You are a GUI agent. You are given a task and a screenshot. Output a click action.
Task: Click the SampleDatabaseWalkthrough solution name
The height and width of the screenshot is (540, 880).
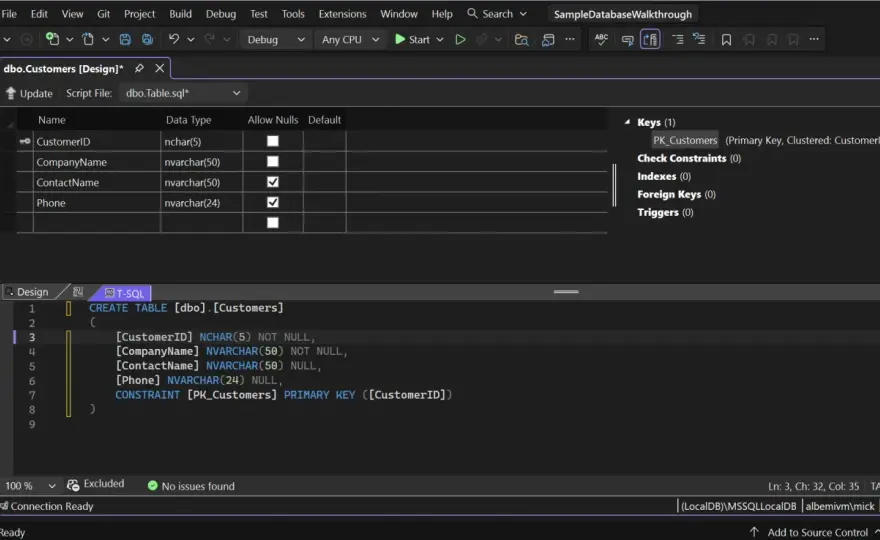pyautogui.click(x=622, y=14)
